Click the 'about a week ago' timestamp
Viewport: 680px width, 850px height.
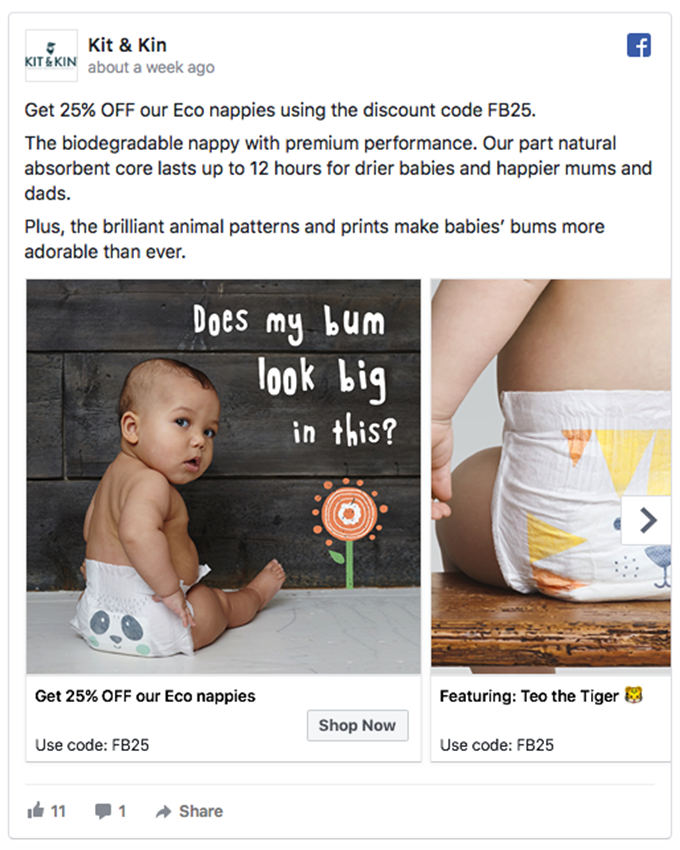(x=151, y=68)
